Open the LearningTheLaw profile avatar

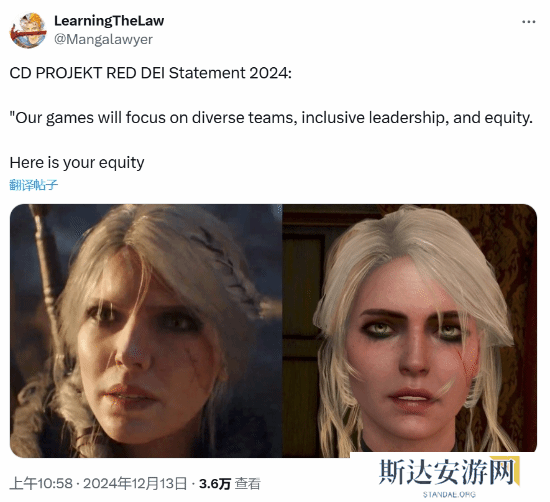pos(28,30)
